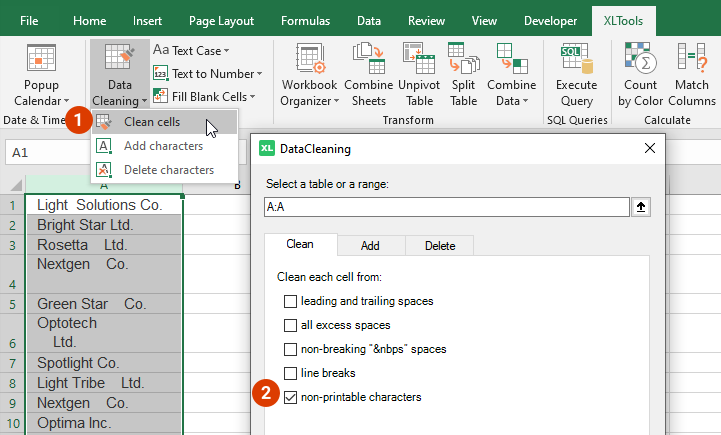Switch to the Formulas ribbon tab
The image size is (721, 435).
(x=305, y=21)
